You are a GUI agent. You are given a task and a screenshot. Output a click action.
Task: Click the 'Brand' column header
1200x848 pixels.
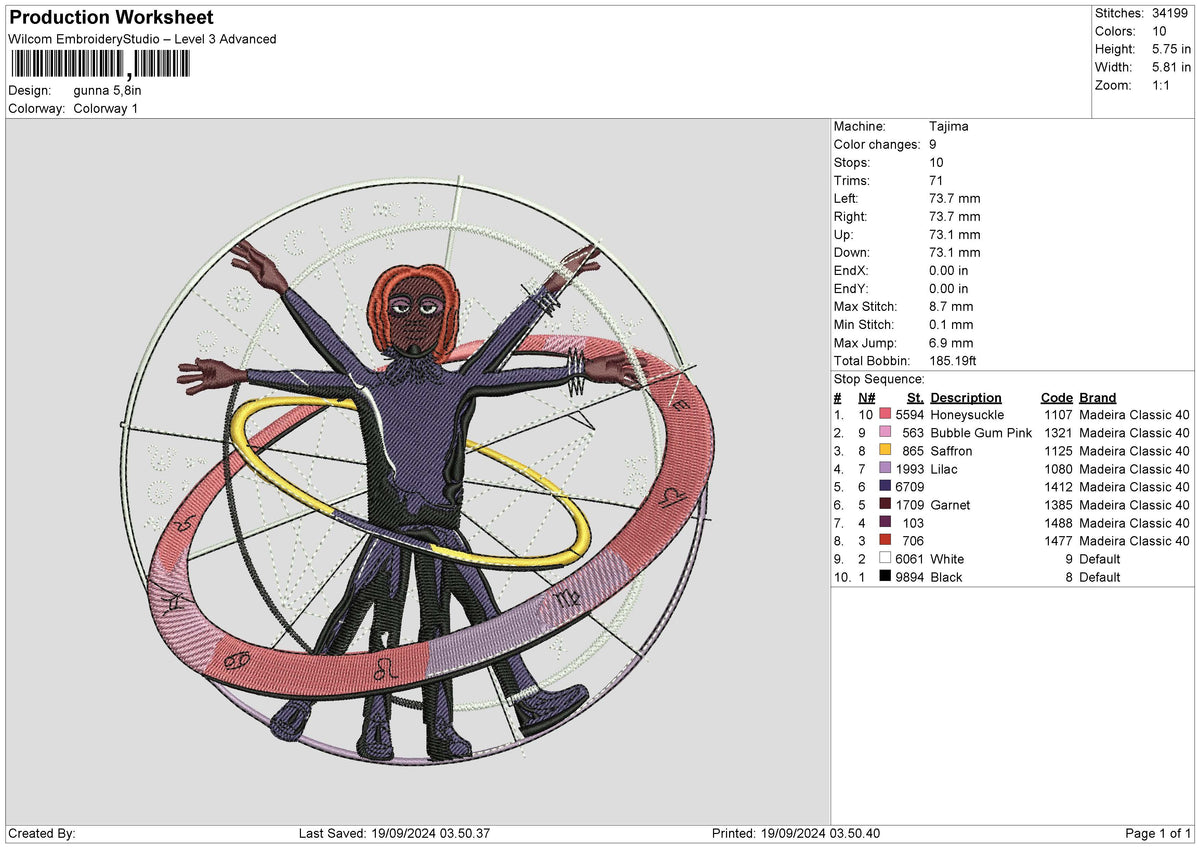1098,397
